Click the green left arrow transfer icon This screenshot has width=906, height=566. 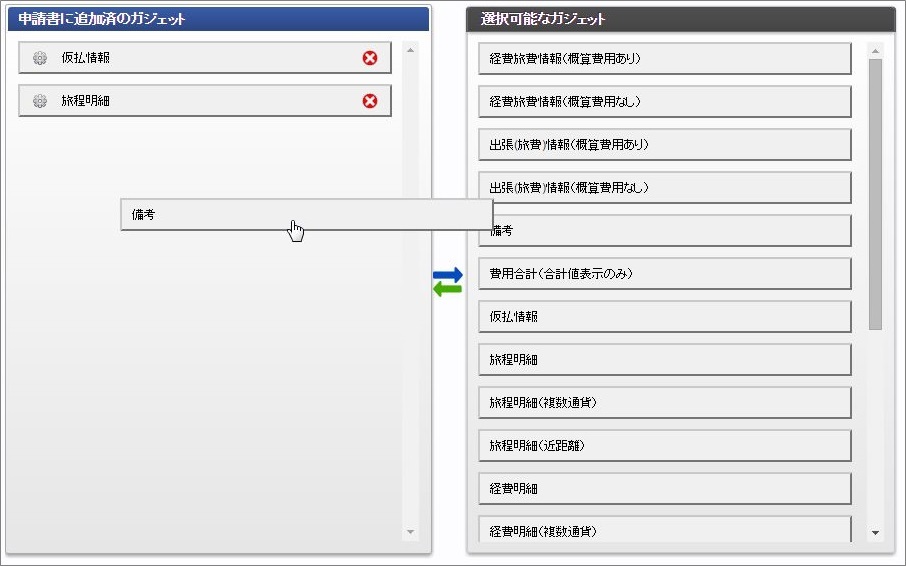point(448,289)
